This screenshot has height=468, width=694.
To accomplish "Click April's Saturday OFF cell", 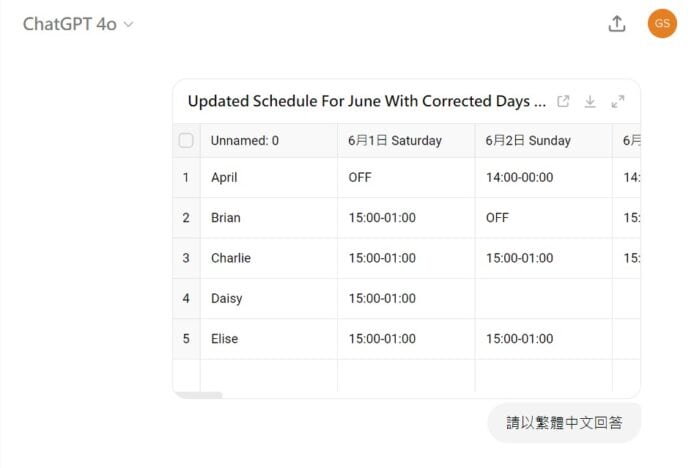I will pyautogui.click(x=360, y=178).
